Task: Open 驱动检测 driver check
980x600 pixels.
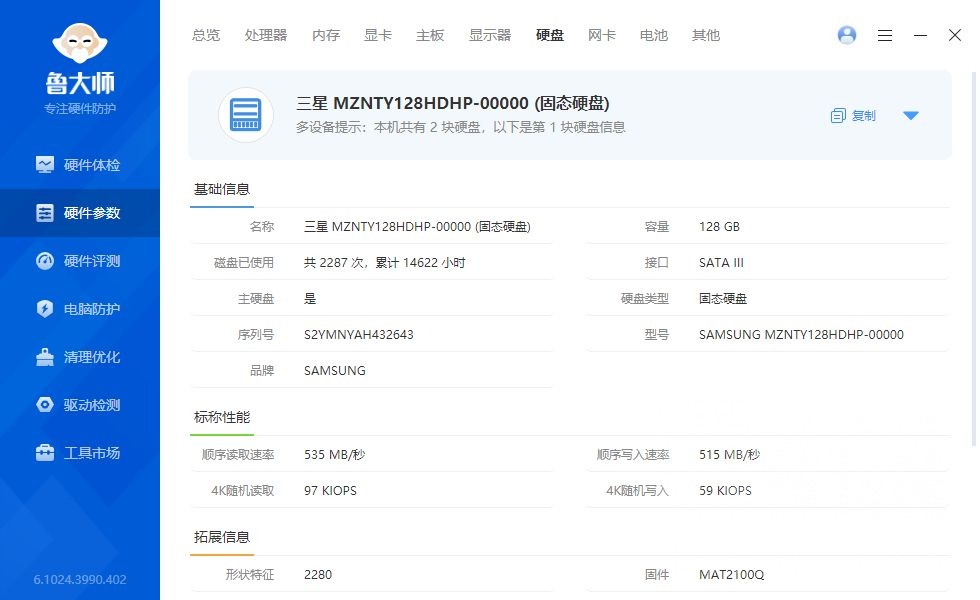Action: (80, 405)
